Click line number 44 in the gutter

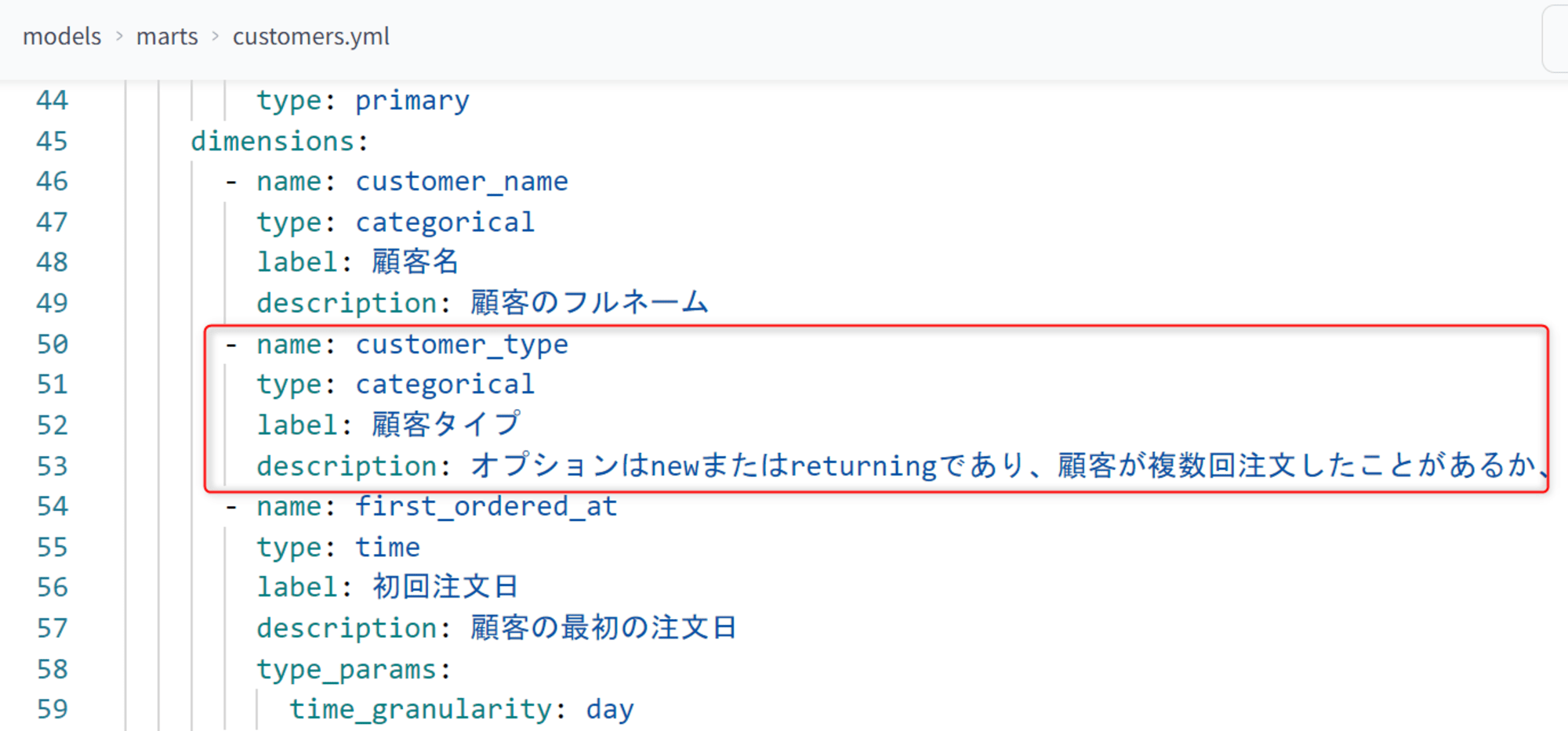point(53,100)
